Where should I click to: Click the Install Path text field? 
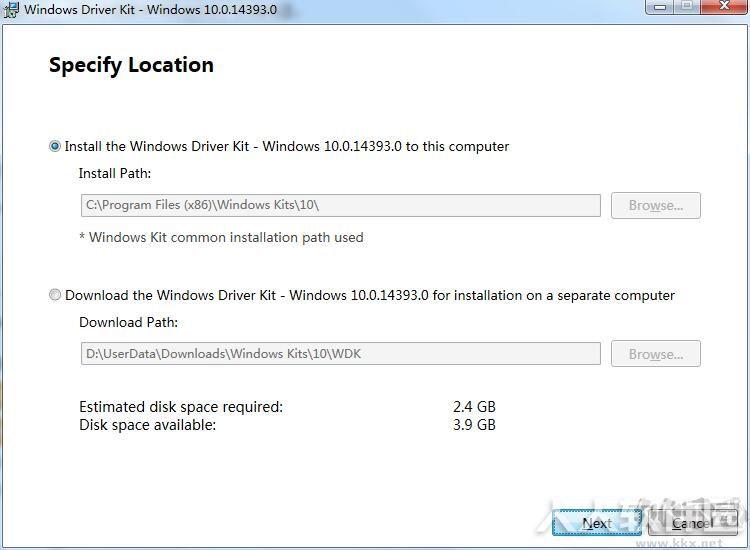click(x=341, y=205)
